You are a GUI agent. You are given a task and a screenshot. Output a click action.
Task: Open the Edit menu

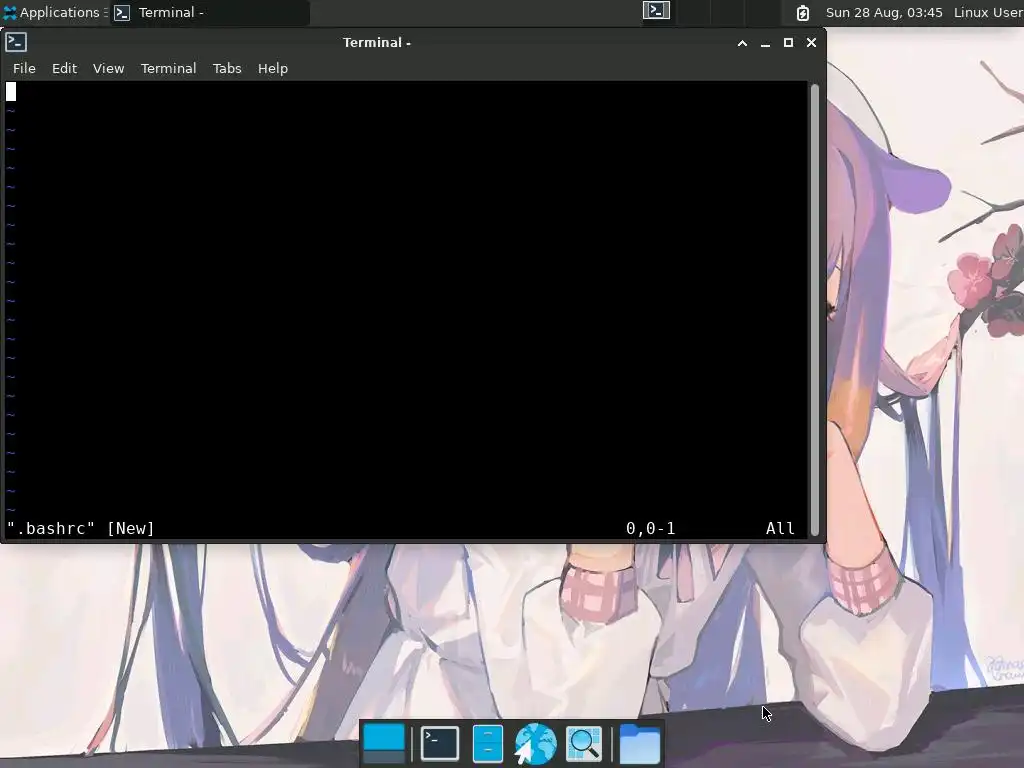(x=65, y=69)
